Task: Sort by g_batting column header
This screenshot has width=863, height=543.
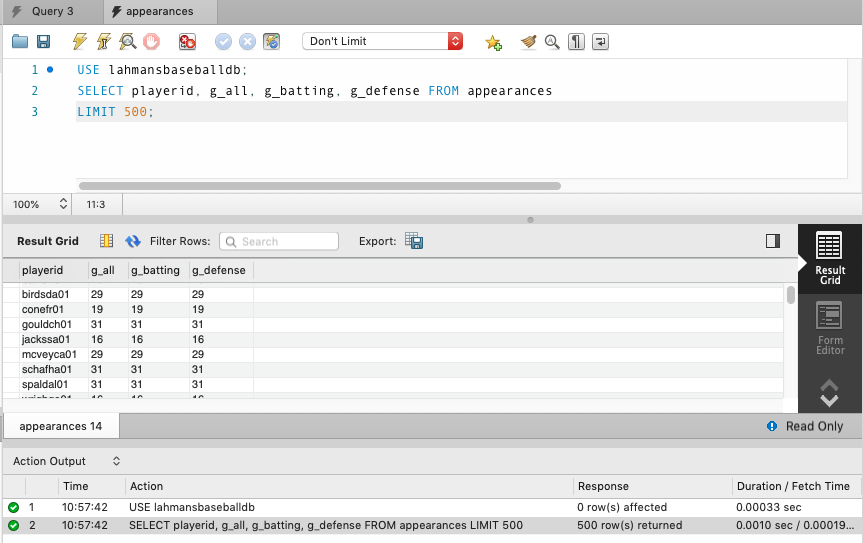Action: point(159,270)
